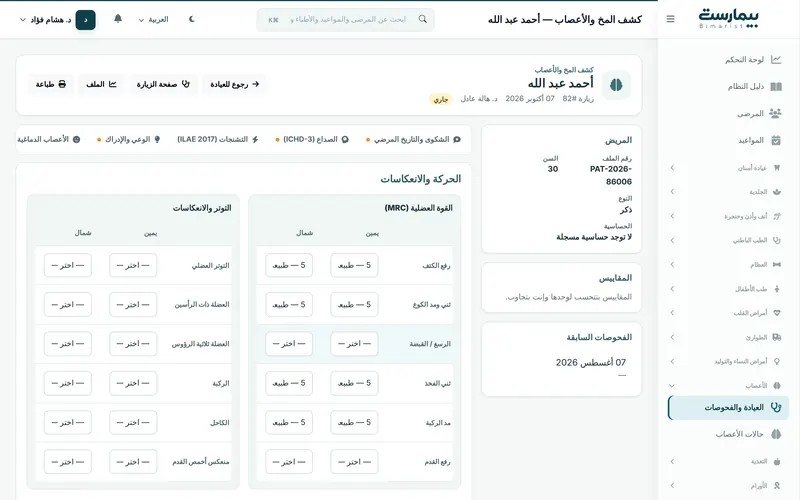Switch to الصداع (ICHD-3) tab
The image size is (800, 500).
pos(312,139)
